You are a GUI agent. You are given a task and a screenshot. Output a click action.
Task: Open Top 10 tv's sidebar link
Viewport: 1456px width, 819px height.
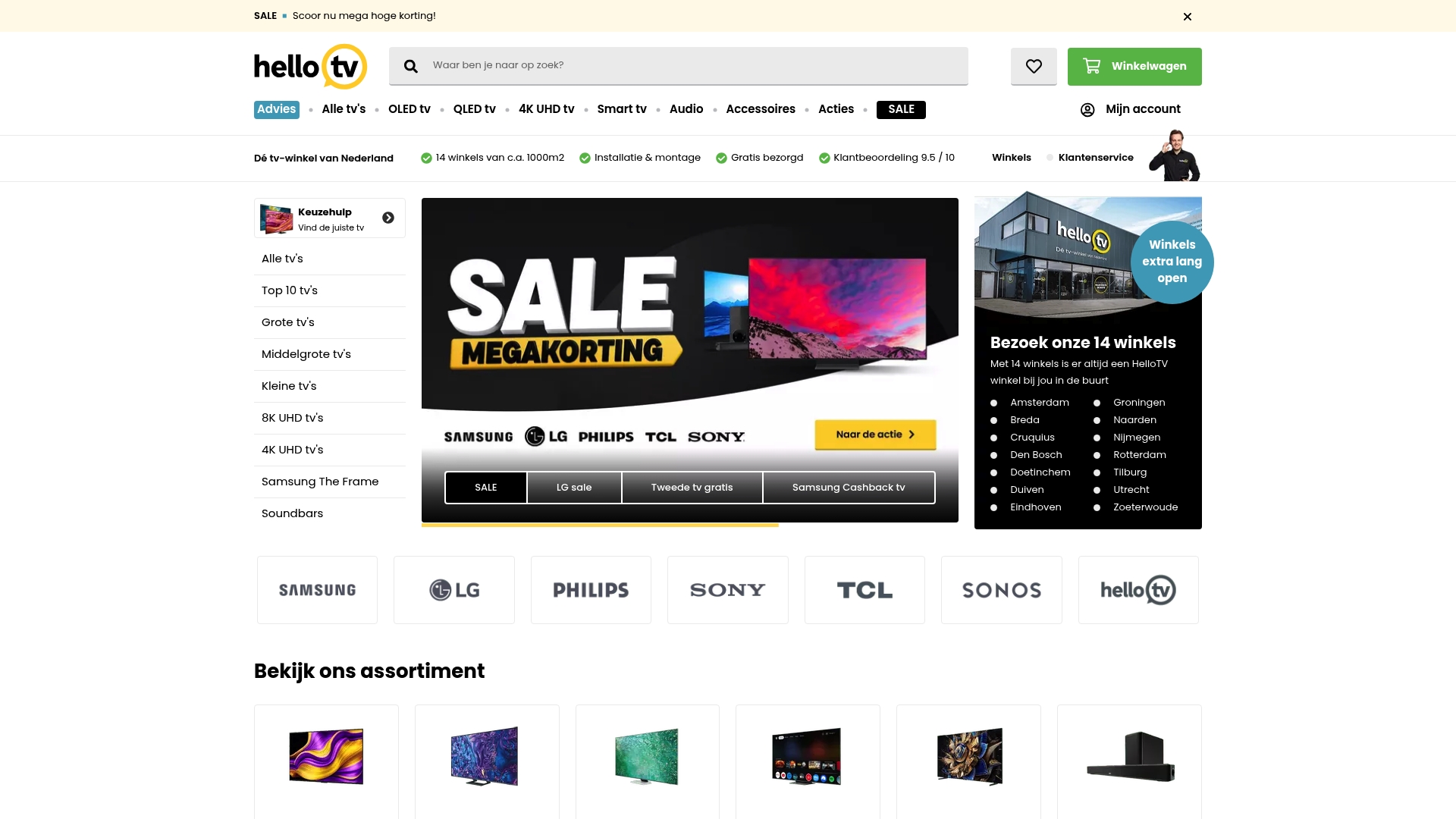coord(330,290)
